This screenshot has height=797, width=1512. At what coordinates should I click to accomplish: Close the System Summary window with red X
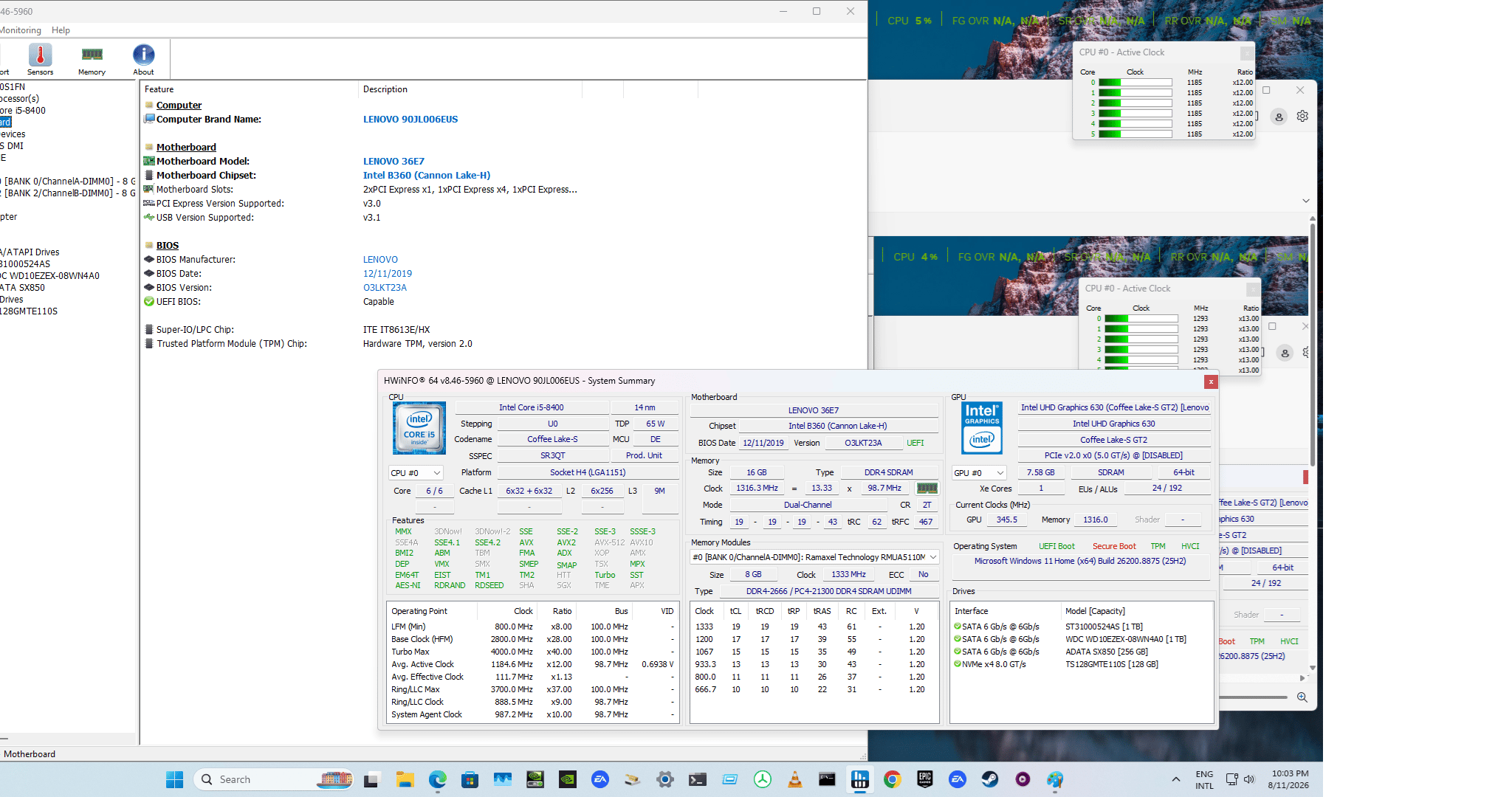(1210, 382)
